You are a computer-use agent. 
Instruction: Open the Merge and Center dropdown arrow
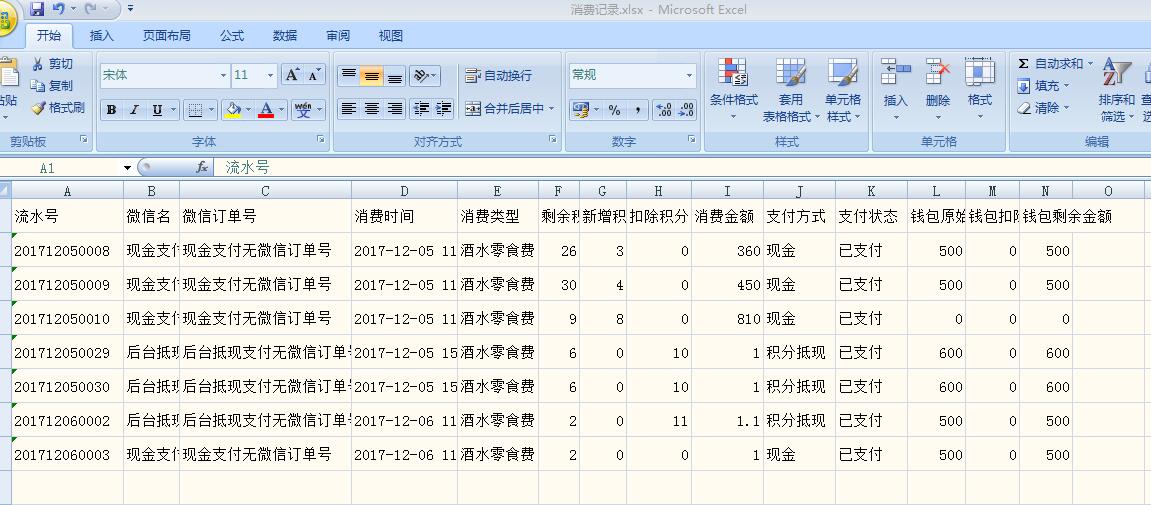tap(551, 109)
